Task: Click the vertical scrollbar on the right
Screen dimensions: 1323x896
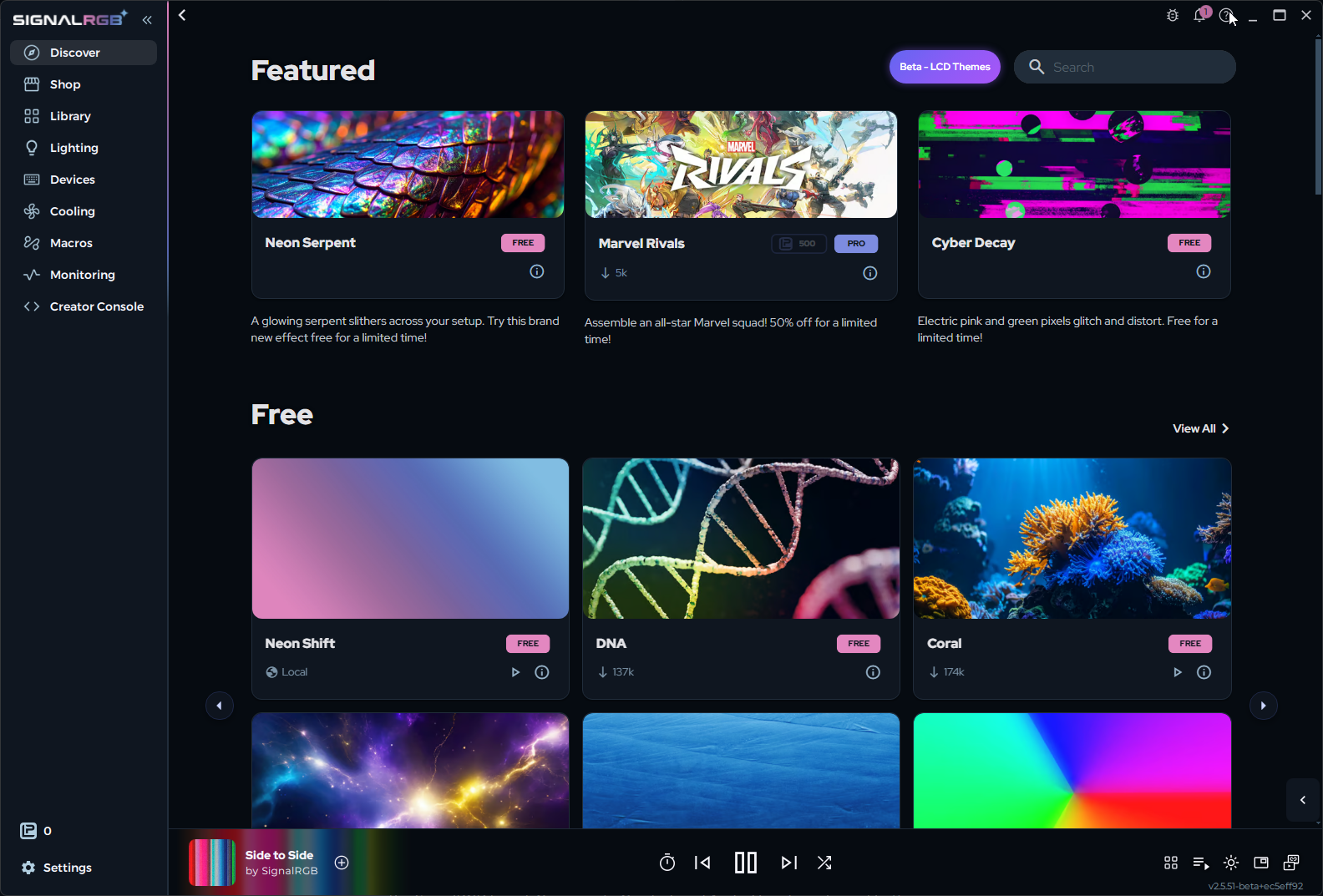Action: [x=1318, y=117]
